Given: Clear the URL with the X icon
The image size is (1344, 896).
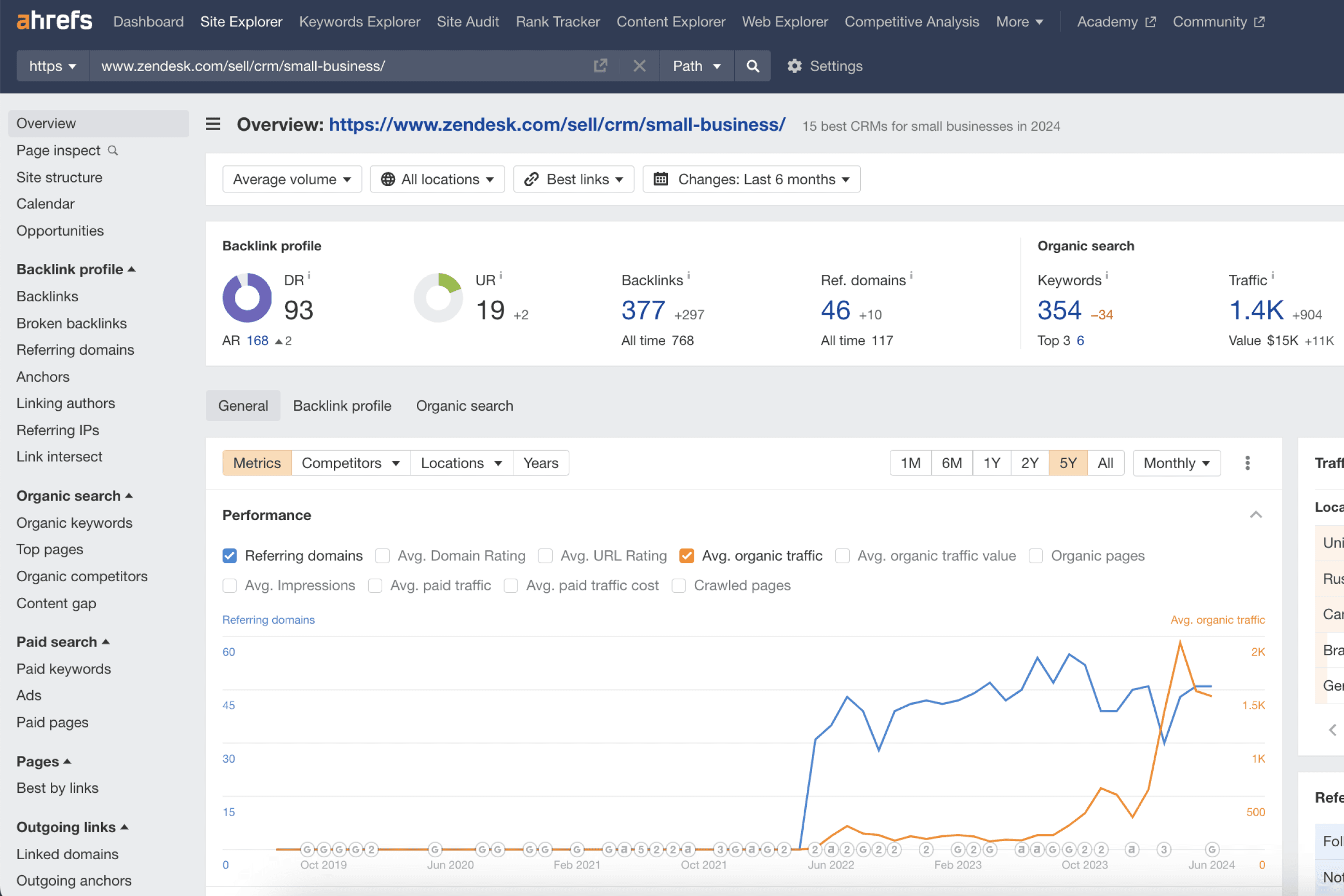Looking at the screenshot, I should [639, 66].
